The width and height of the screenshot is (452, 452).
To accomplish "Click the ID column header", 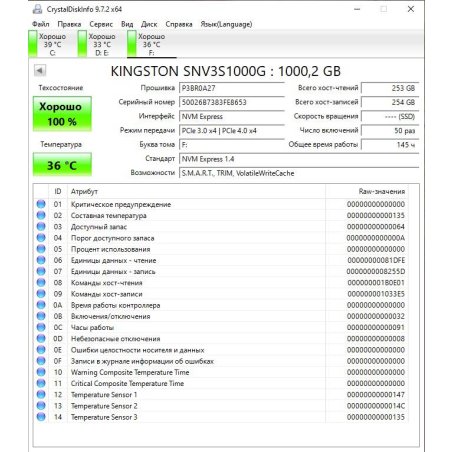I will (58, 191).
